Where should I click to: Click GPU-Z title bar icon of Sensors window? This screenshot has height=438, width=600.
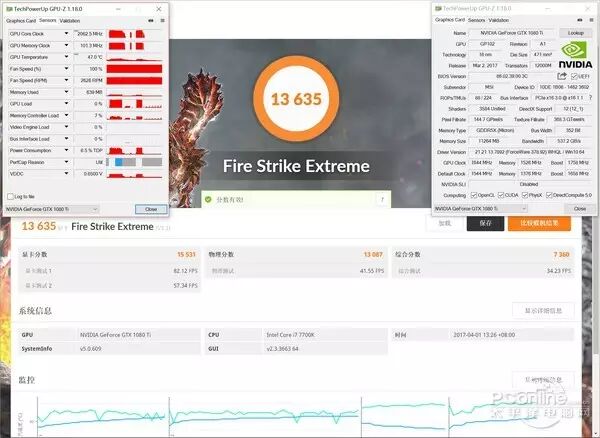[9, 8]
